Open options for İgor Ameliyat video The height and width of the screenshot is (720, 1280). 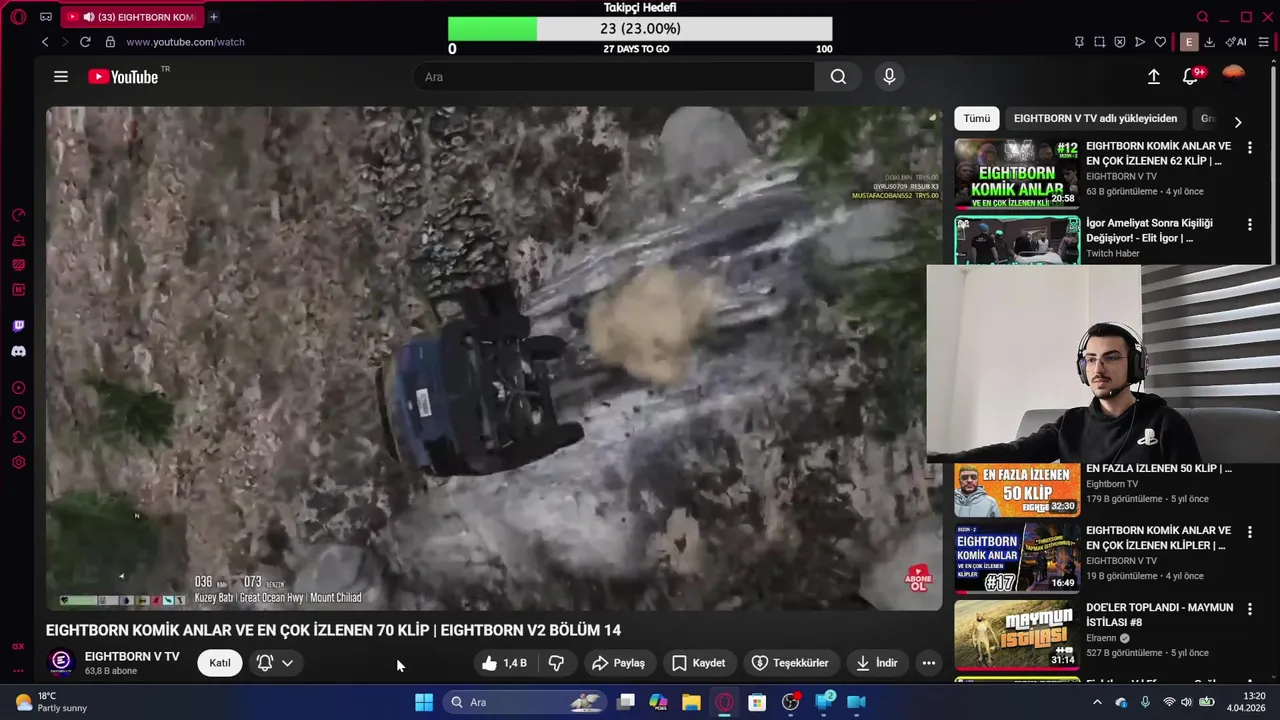tap(1249, 225)
